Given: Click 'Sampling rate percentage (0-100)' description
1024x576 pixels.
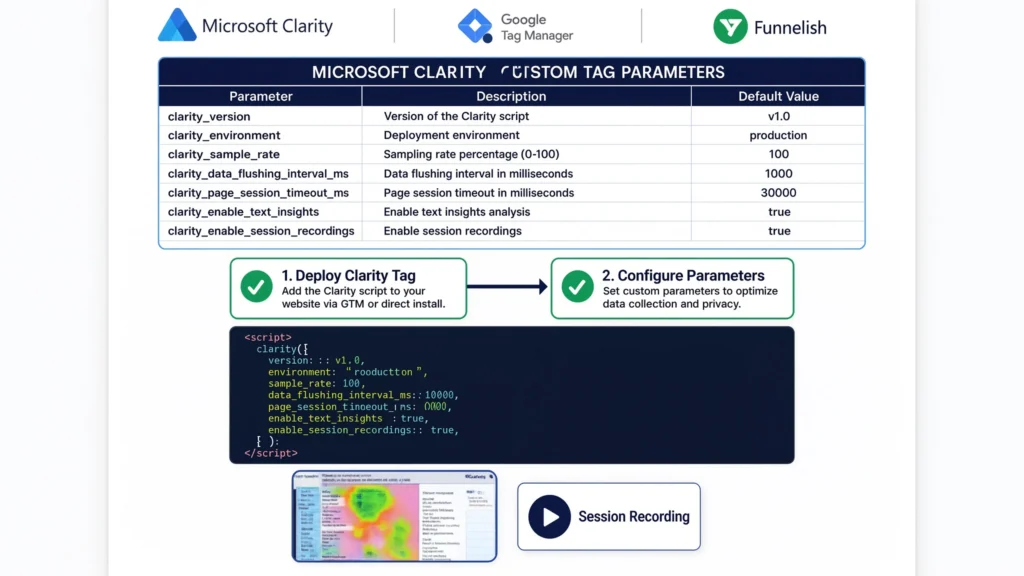Looking at the screenshot, I should (471, 154).
